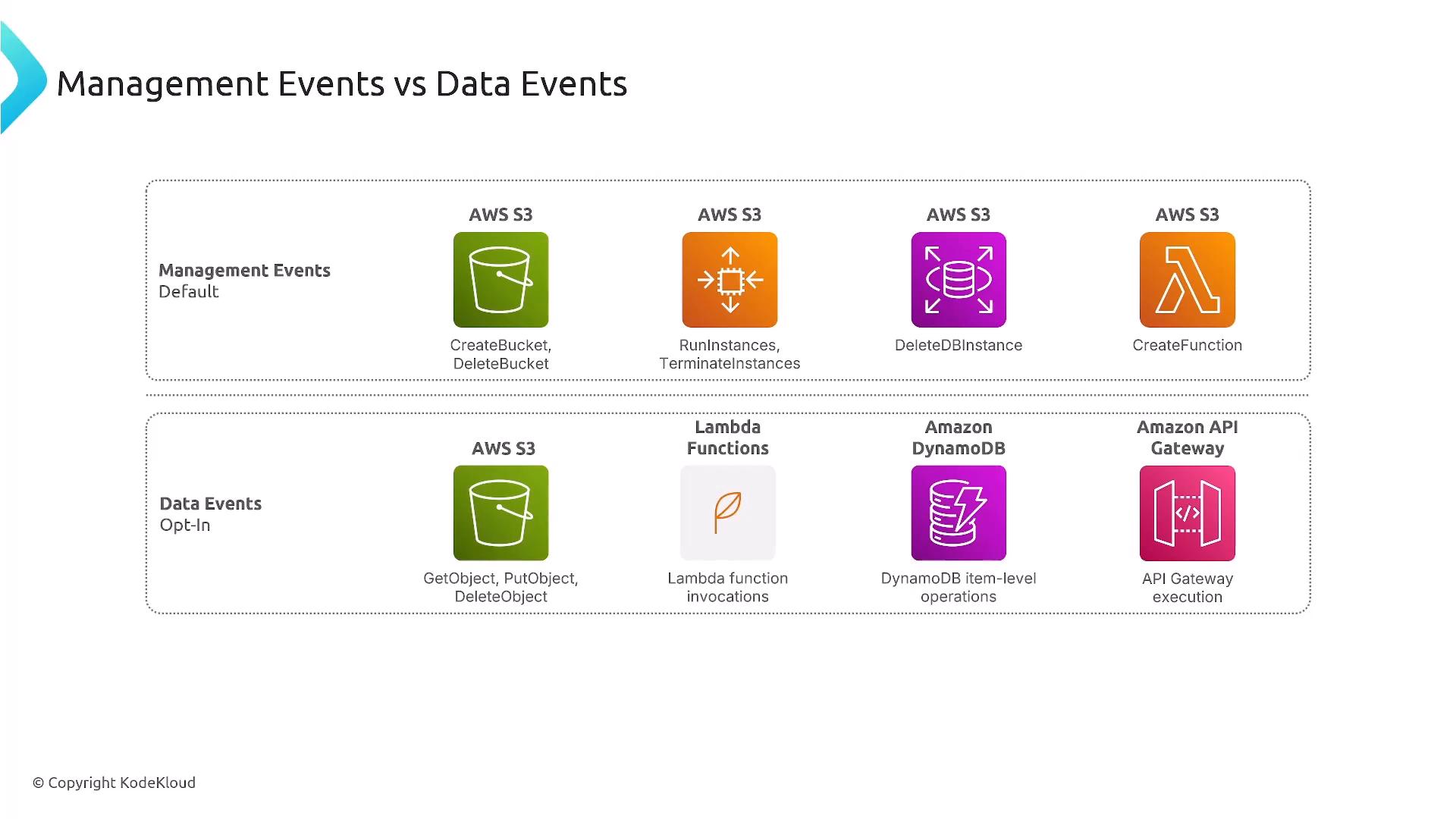The width and height of the screenshot is (1456, 819).
Task: Click "AWS S3" heading above CreateBucket icon
Action: tap(500, 215)
